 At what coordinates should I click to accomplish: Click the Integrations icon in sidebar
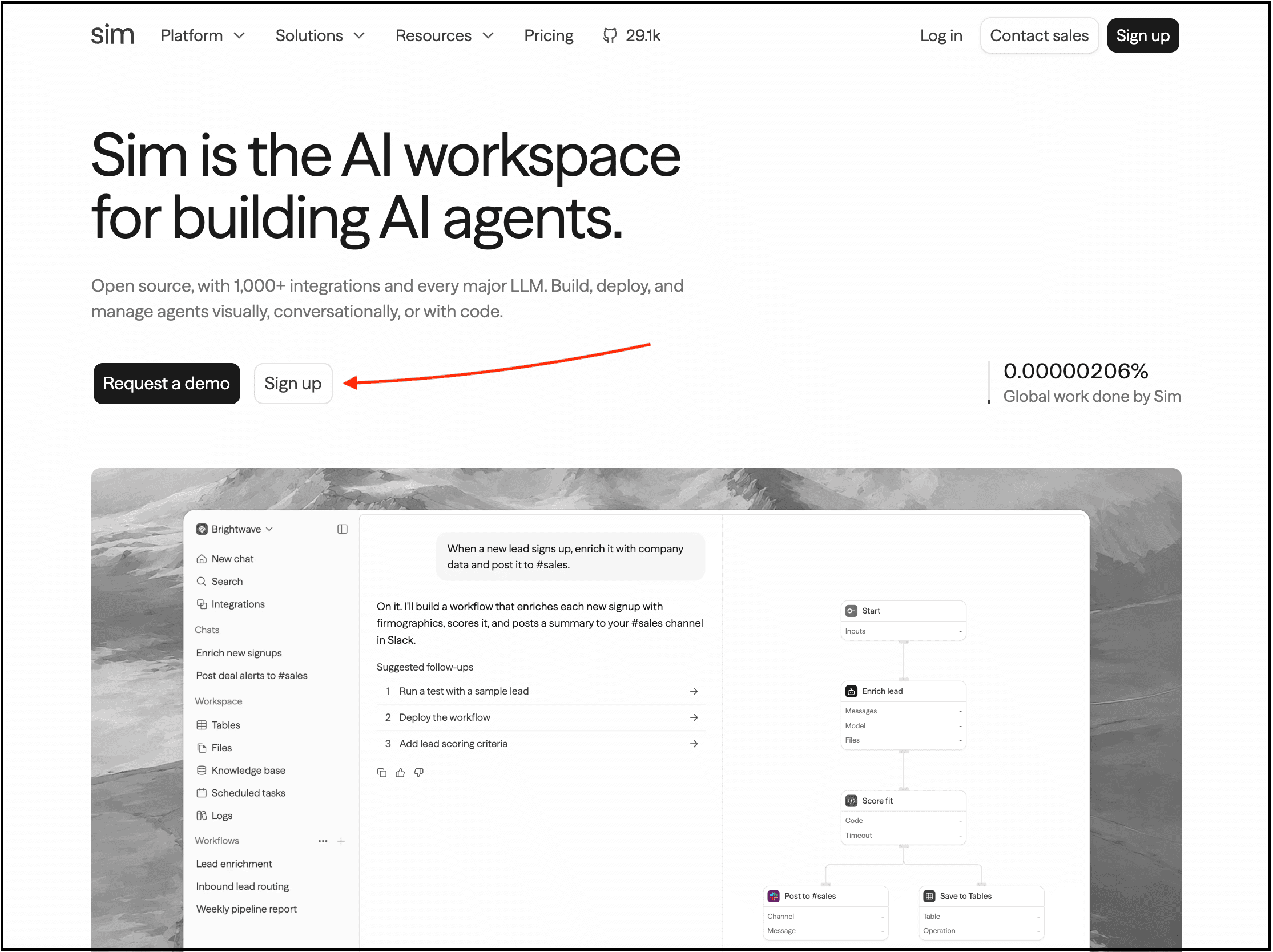202,604
